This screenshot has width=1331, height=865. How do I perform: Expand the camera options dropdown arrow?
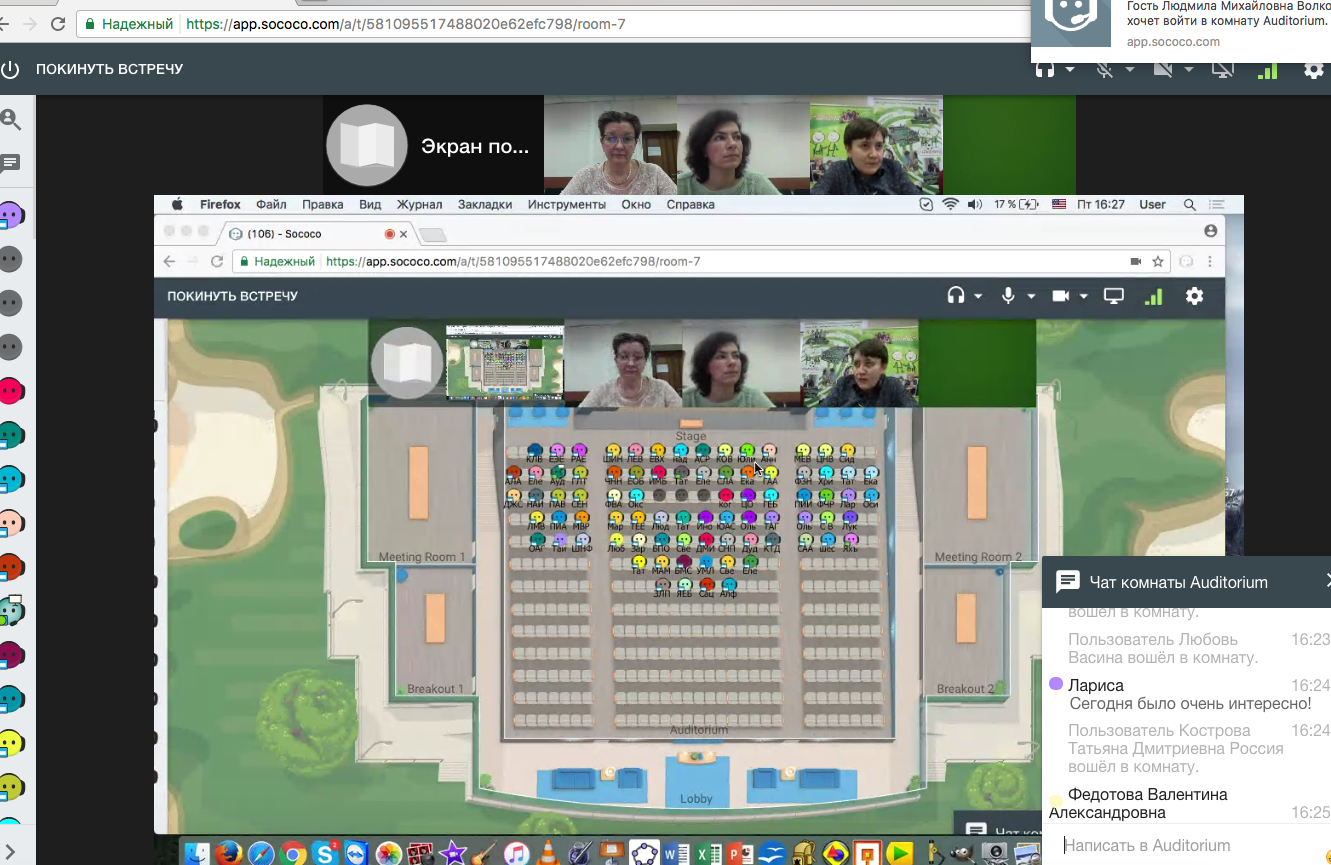click(1189, 70)
